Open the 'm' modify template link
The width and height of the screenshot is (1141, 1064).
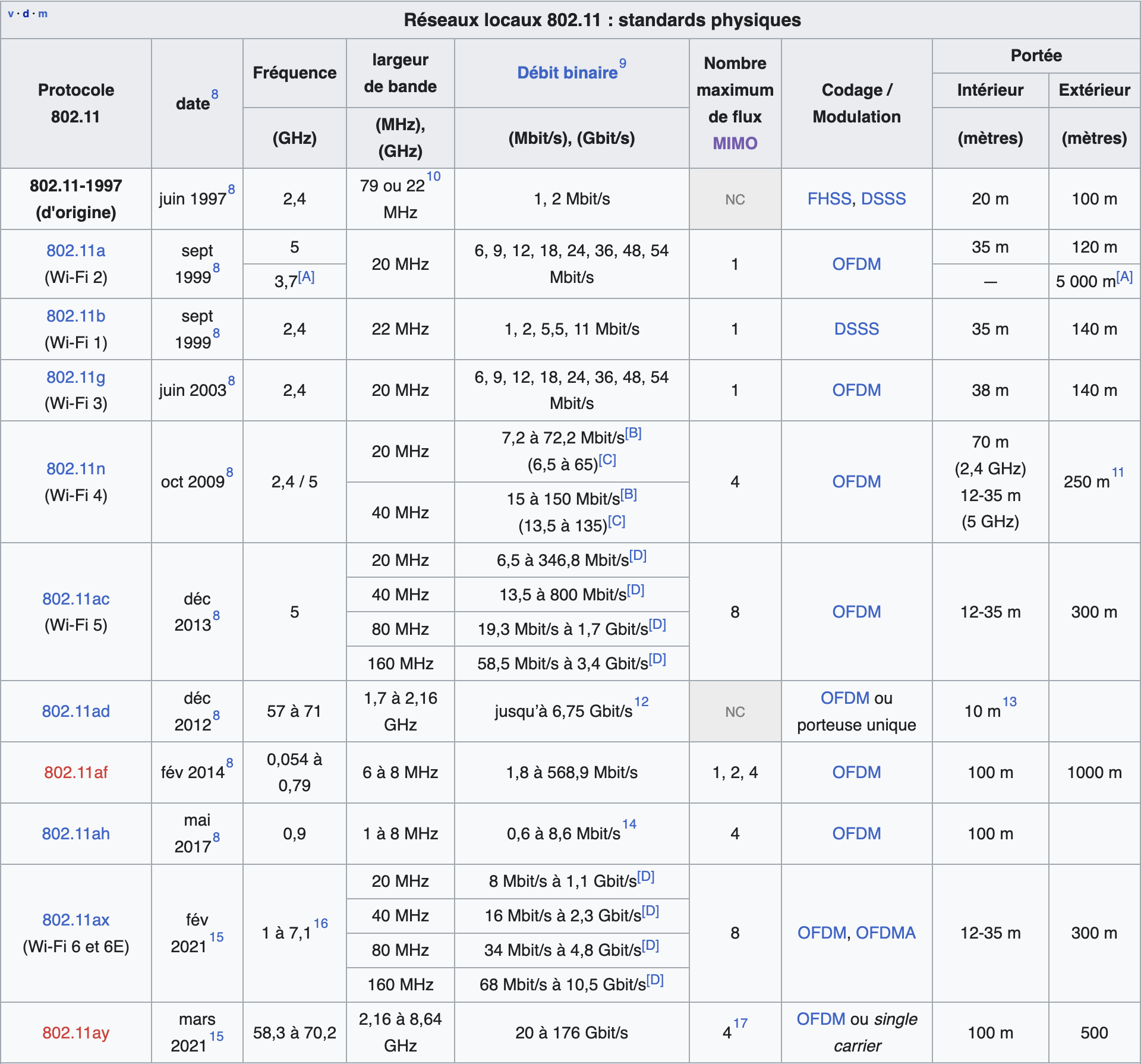click(x=43, y=14)
